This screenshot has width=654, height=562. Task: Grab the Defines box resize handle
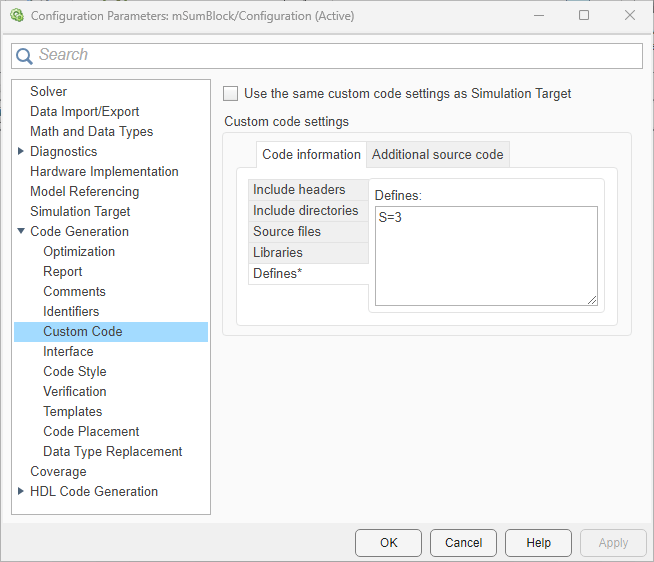click(x=592, y=300)
